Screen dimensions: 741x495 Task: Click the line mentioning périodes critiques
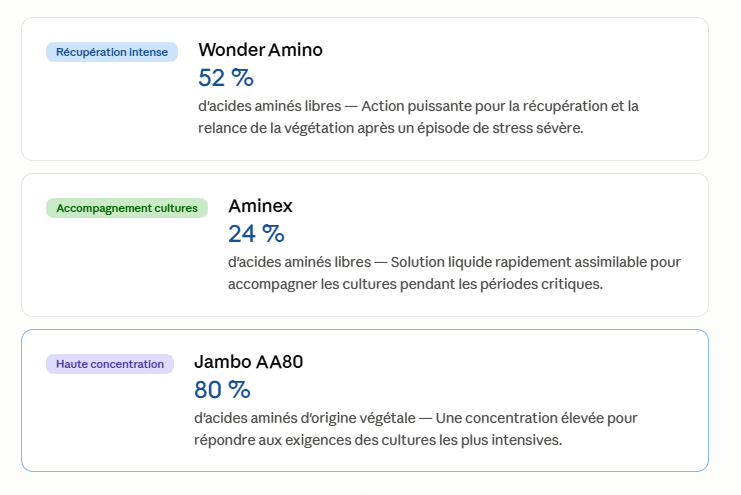coord(415,284)
